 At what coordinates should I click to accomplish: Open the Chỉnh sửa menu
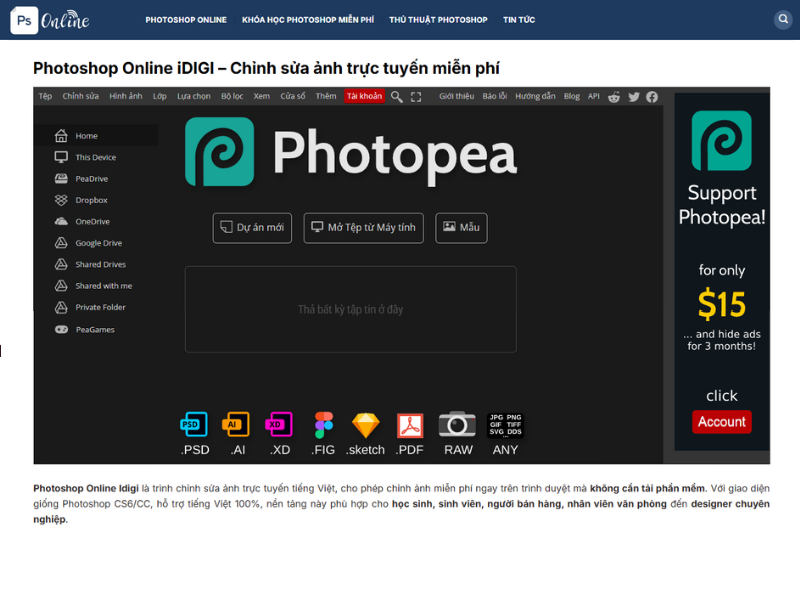[x=81, y=96]
